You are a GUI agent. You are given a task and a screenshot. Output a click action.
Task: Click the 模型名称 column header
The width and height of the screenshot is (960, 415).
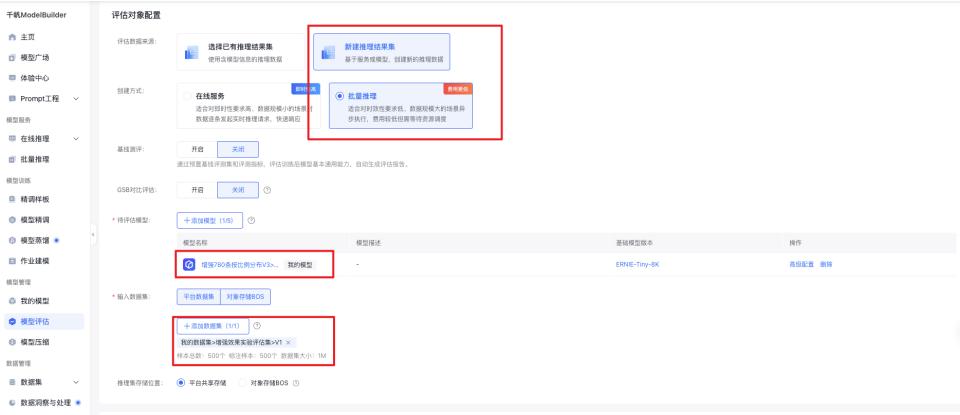tap(193, 243)
